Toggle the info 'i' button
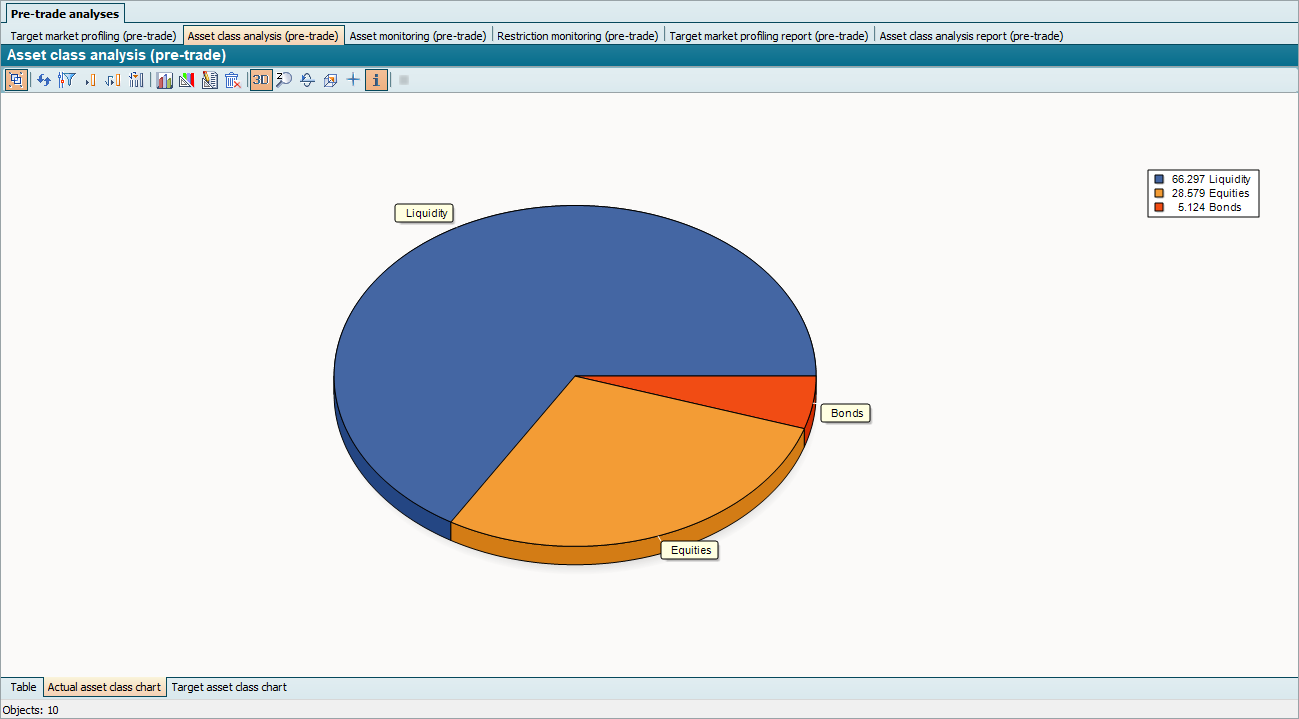This screenshot has height=719, width=1299. pyautogui.click(x=376, y=80)
